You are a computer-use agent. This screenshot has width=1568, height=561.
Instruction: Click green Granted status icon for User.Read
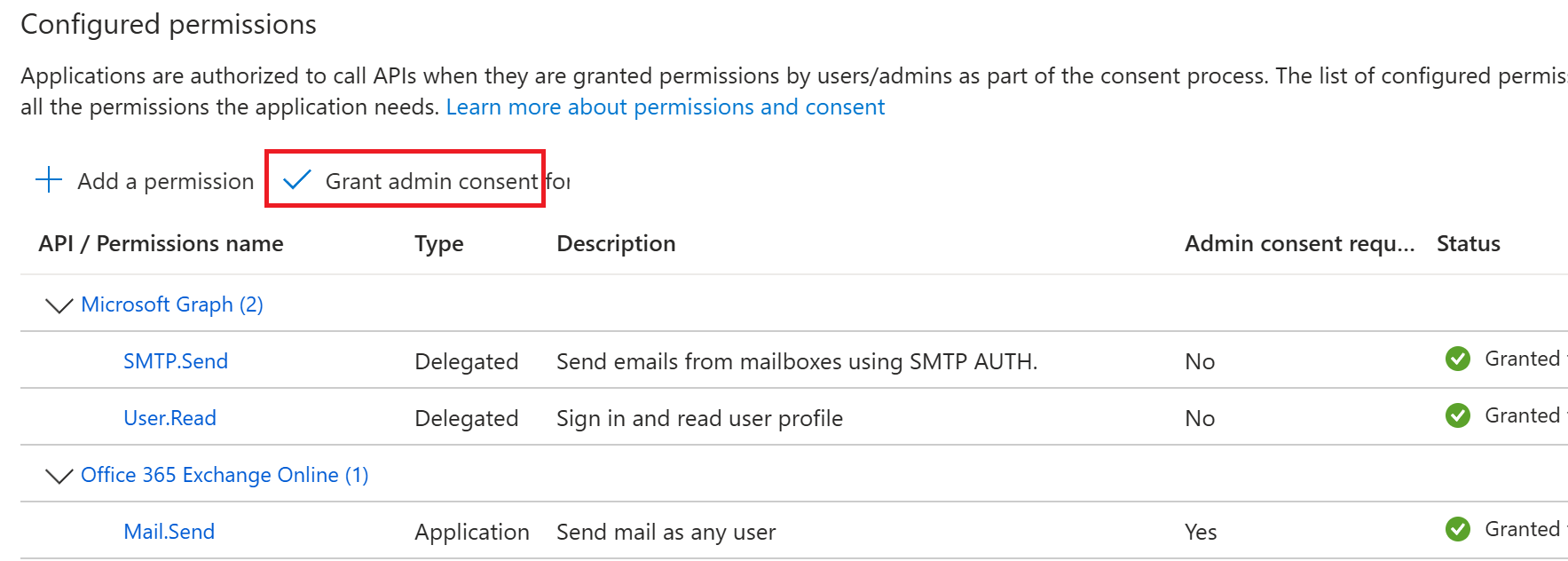(1458, 415)
